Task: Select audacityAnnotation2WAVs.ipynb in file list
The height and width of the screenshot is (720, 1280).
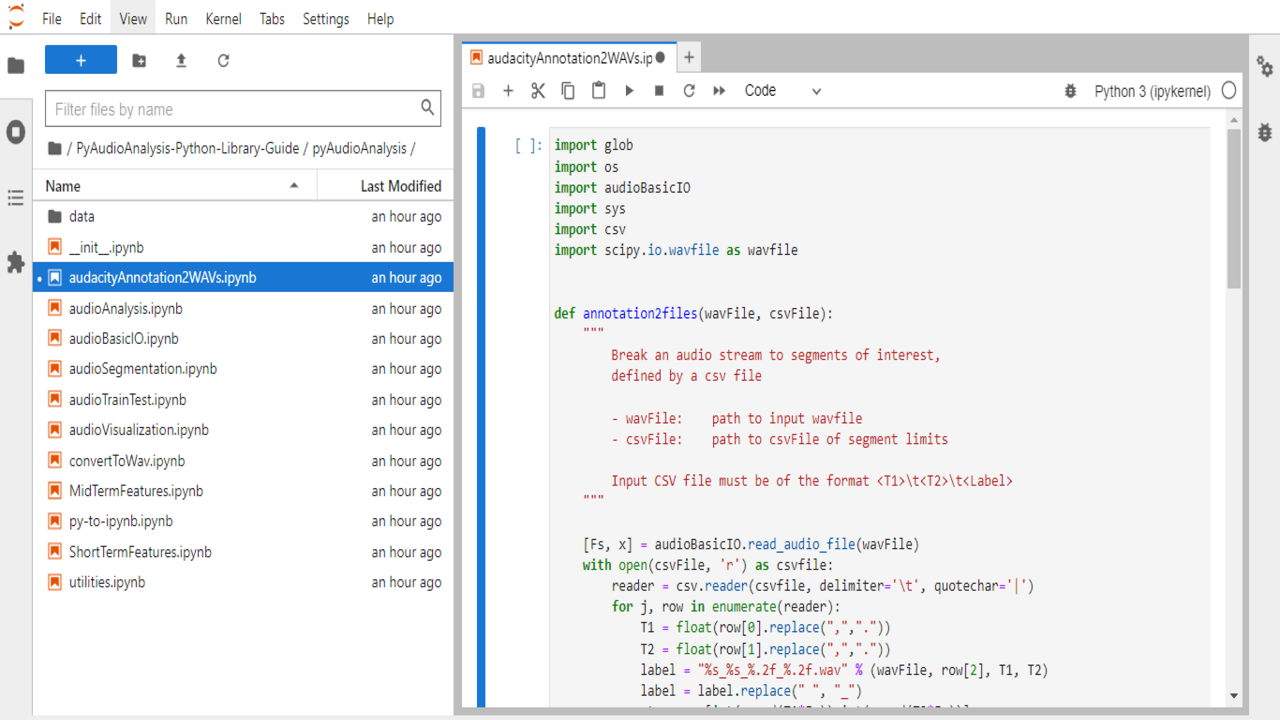Action: pyautogui.click(x=243, y=278)
